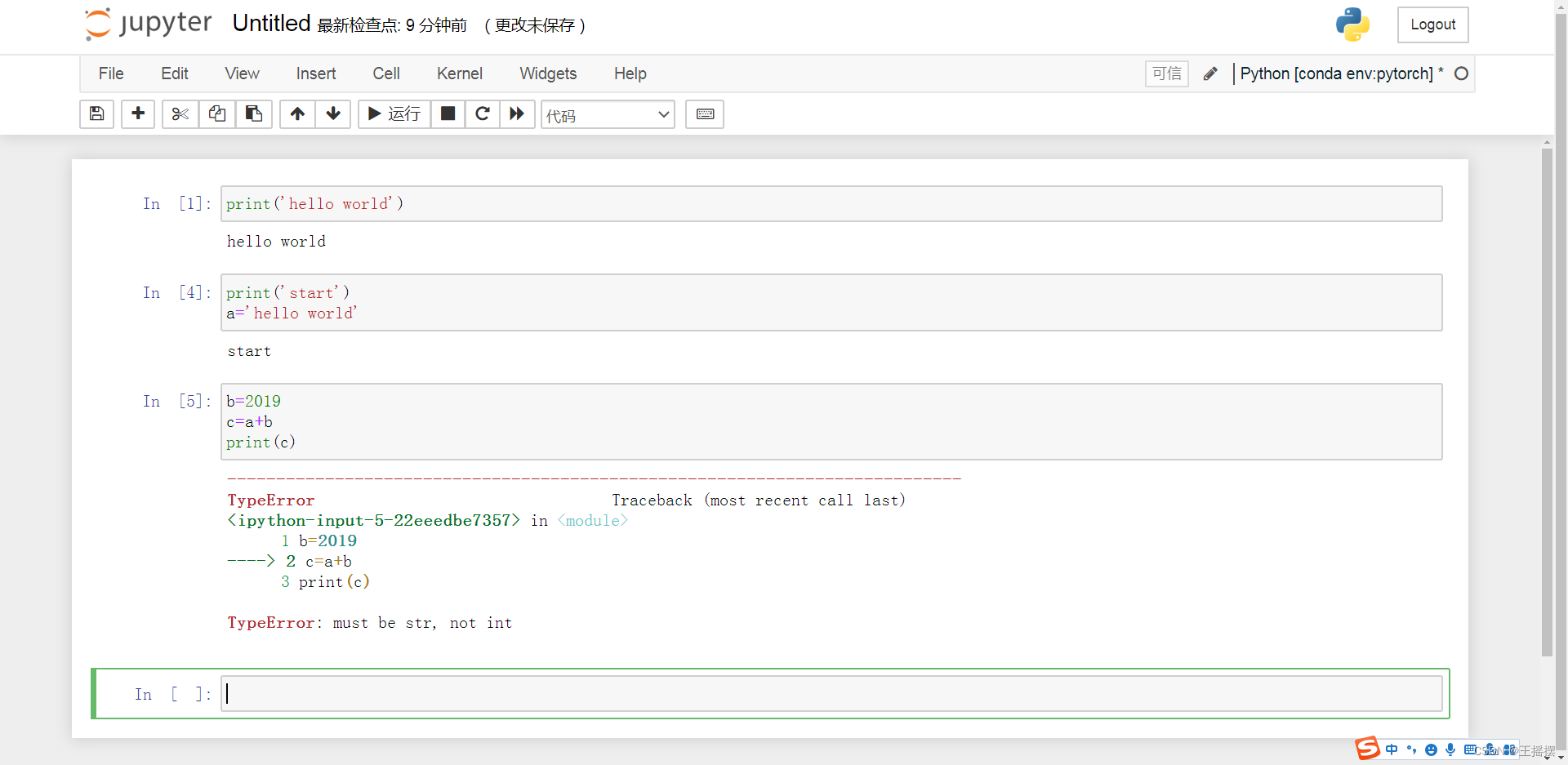
Task: Restart and run all with fast-forward icon
Action: 517,113
